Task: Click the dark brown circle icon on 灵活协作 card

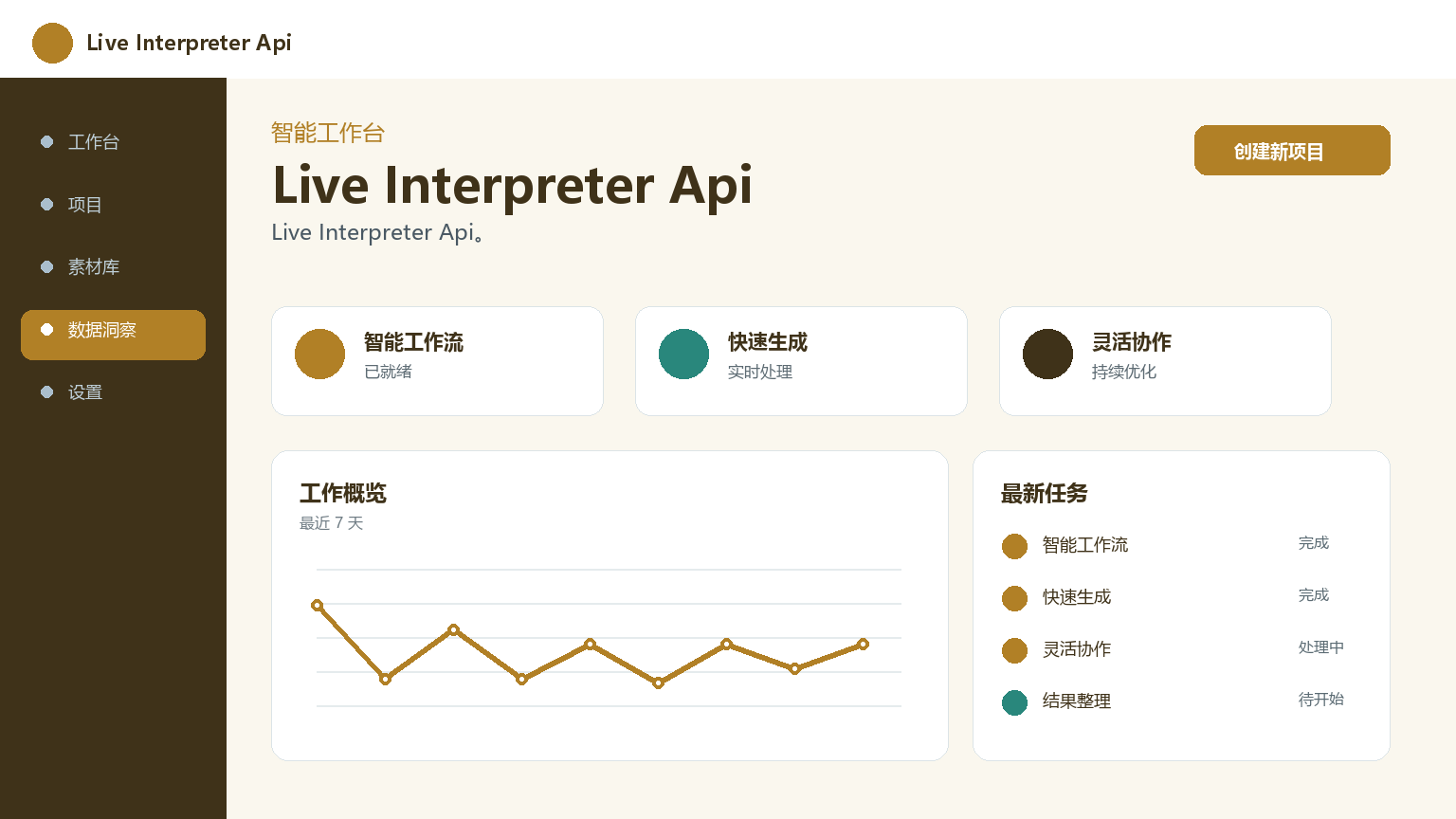Action: click(x=1047, y=354)
